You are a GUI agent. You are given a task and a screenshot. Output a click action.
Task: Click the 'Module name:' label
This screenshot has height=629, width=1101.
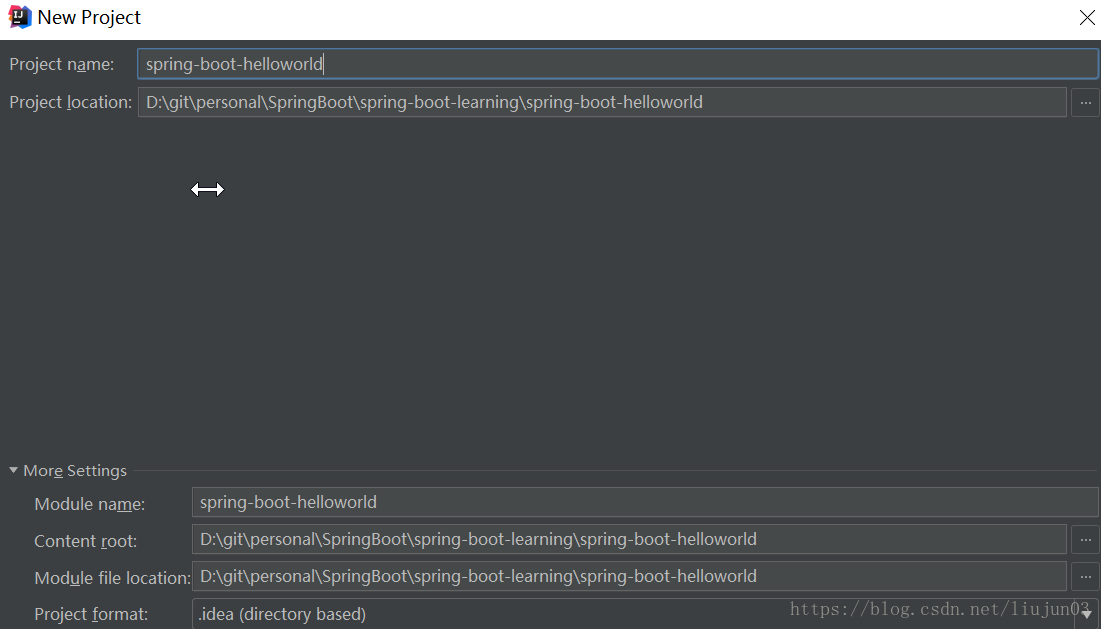coord(90,504)
